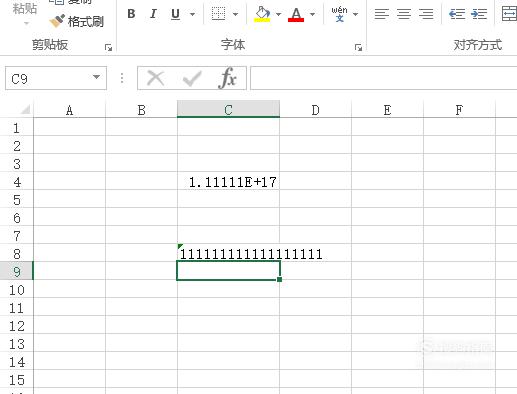Open font color dropdown arrow
The height and width of the screenshot is (394, 517).
click(x=312, y=14)
